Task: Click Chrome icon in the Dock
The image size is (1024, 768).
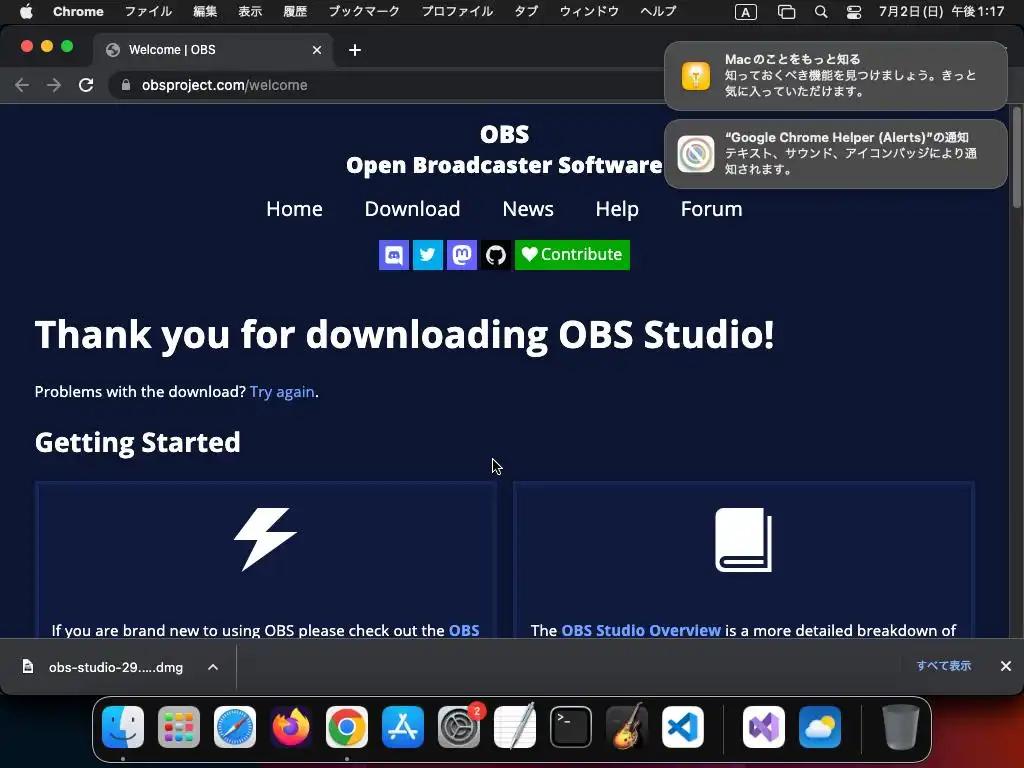Action: coord(347,727)
